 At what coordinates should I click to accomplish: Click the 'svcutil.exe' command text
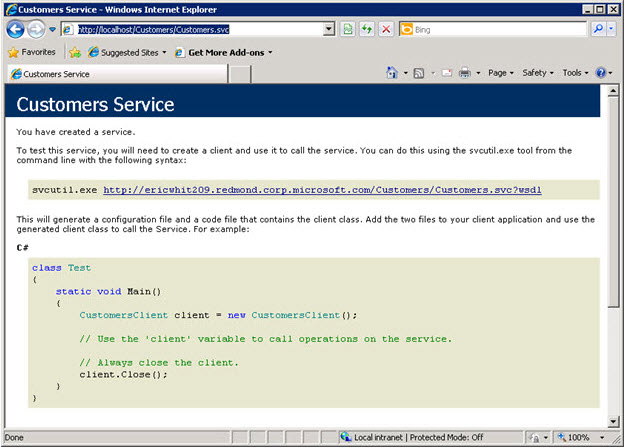point(65,190)
